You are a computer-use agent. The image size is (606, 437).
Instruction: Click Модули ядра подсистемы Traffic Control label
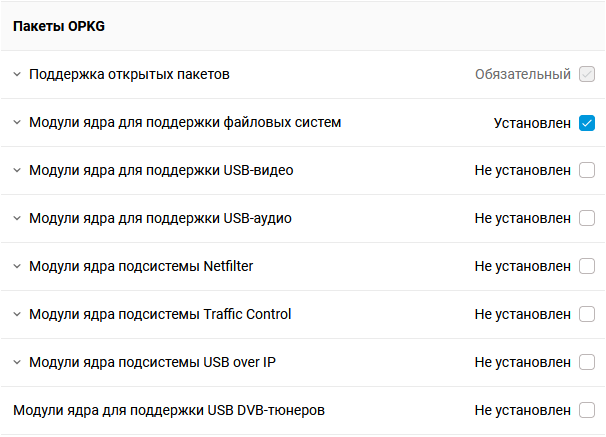[x=160, y=314]
